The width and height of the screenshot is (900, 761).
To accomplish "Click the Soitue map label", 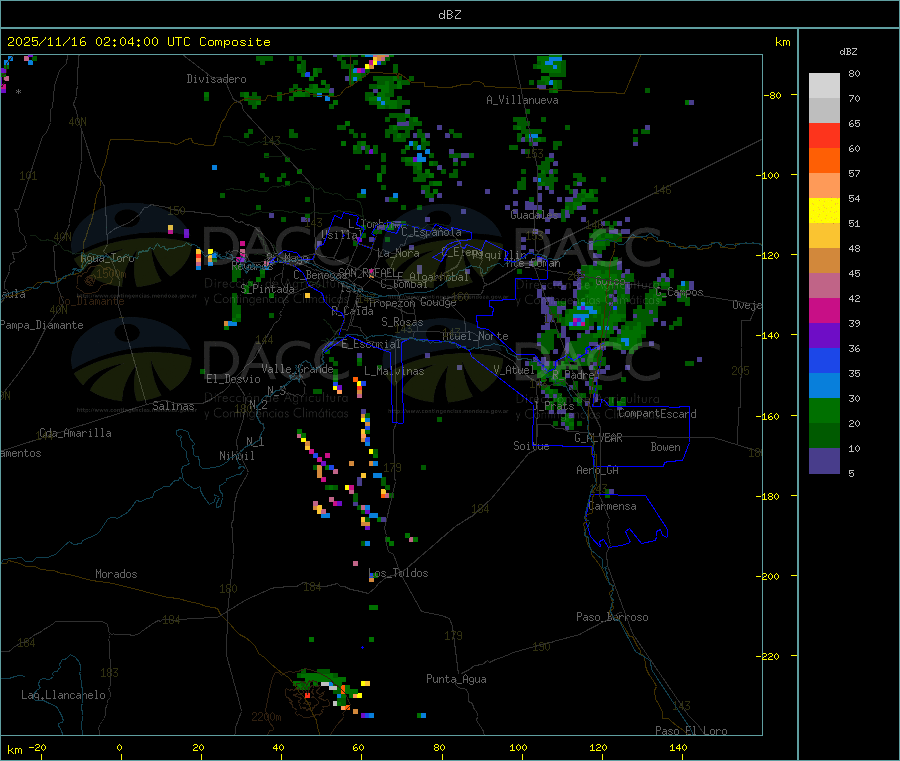I will coord(531,446).
